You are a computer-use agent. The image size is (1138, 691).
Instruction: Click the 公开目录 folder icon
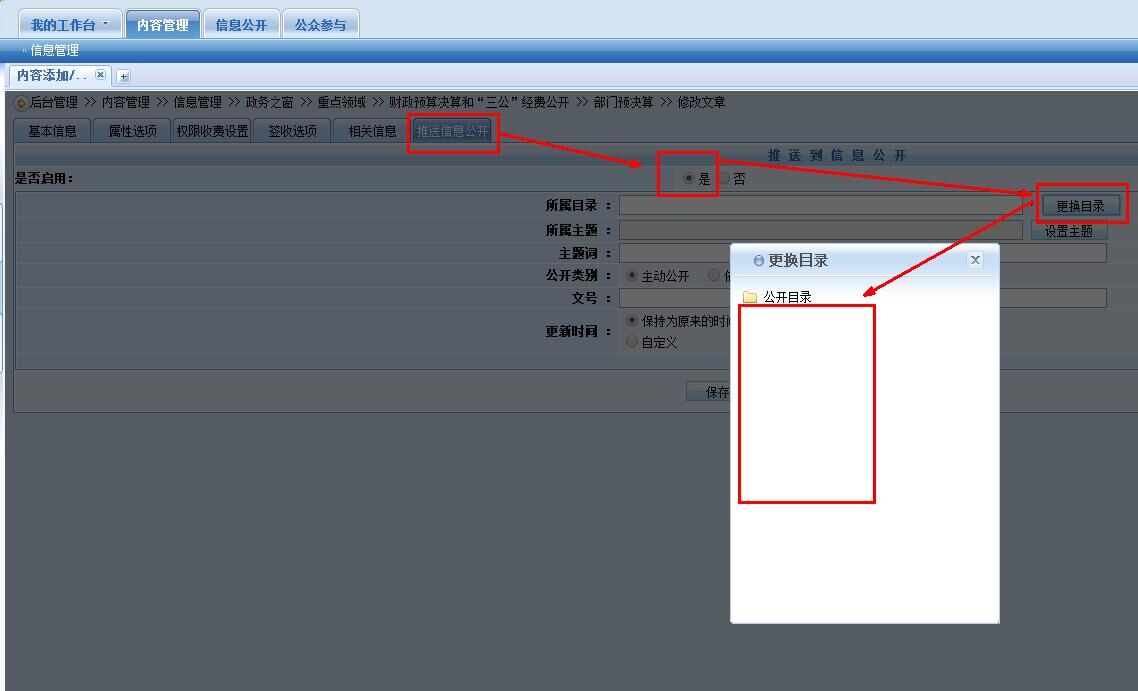[x=750, y=297]
